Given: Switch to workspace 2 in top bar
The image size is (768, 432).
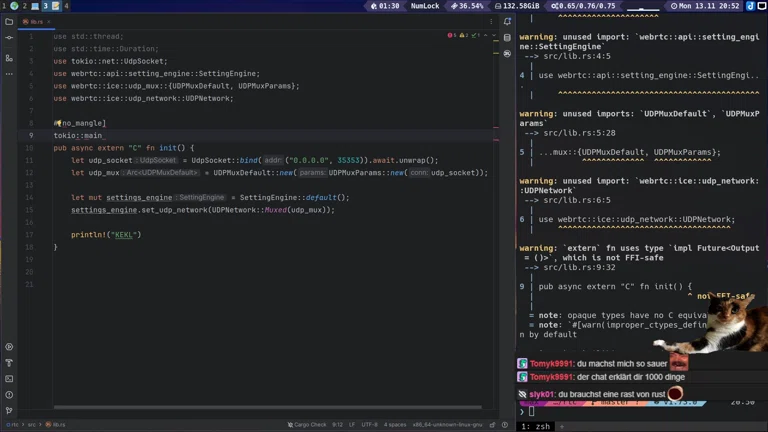Looking at the screenshot, I should click(x=24, y=6).
